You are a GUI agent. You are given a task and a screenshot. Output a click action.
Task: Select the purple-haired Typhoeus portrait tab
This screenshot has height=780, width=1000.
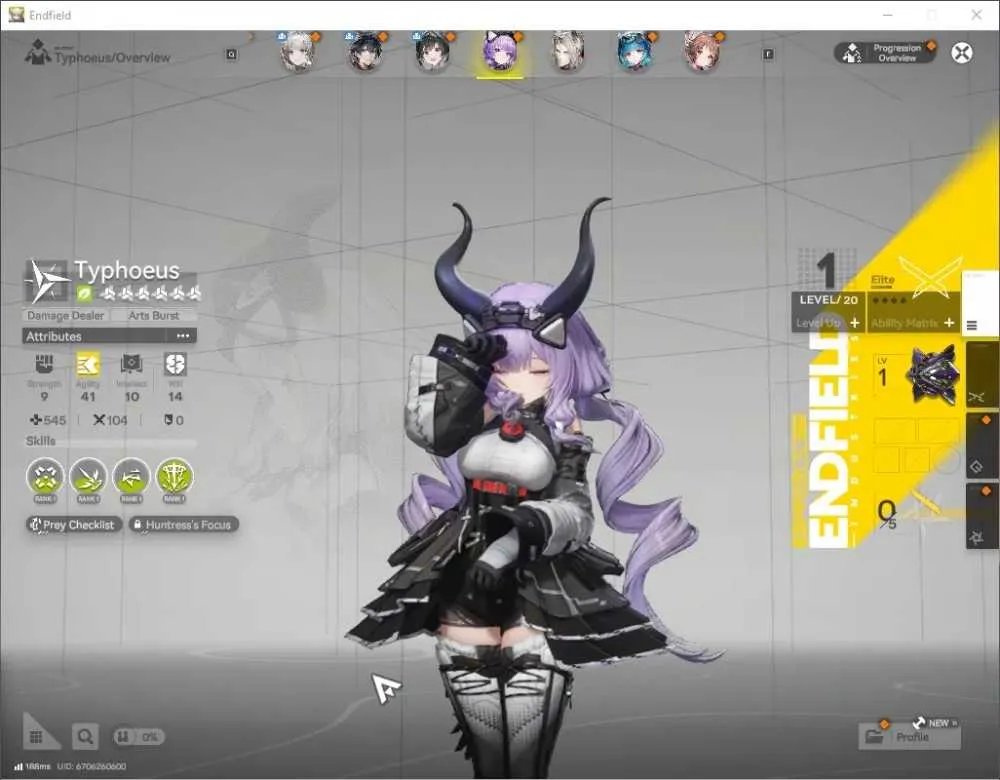click(500, 51)
